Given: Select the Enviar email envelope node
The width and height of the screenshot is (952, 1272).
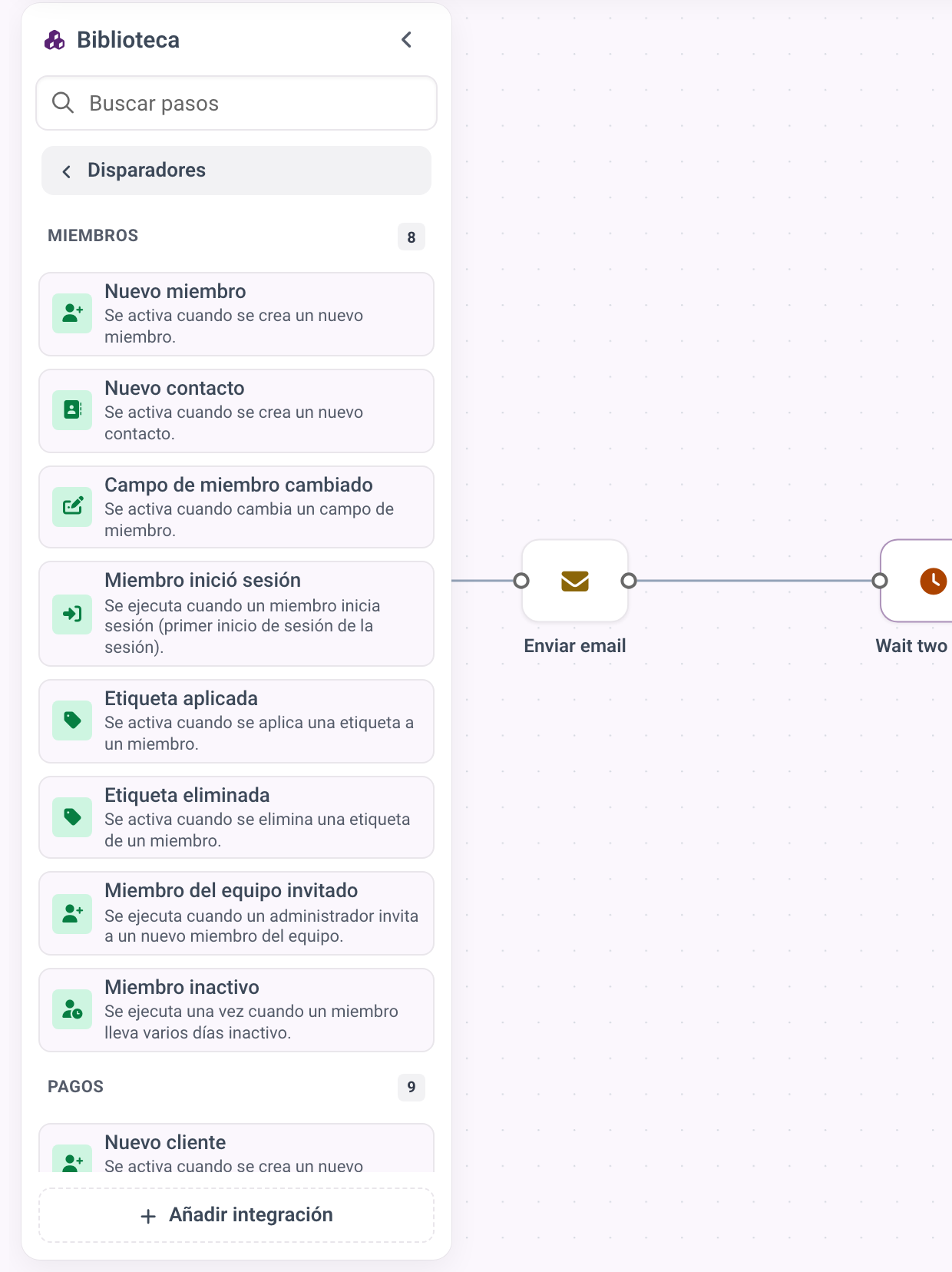Looking at the screenshot, I should [x=575, y=581].
